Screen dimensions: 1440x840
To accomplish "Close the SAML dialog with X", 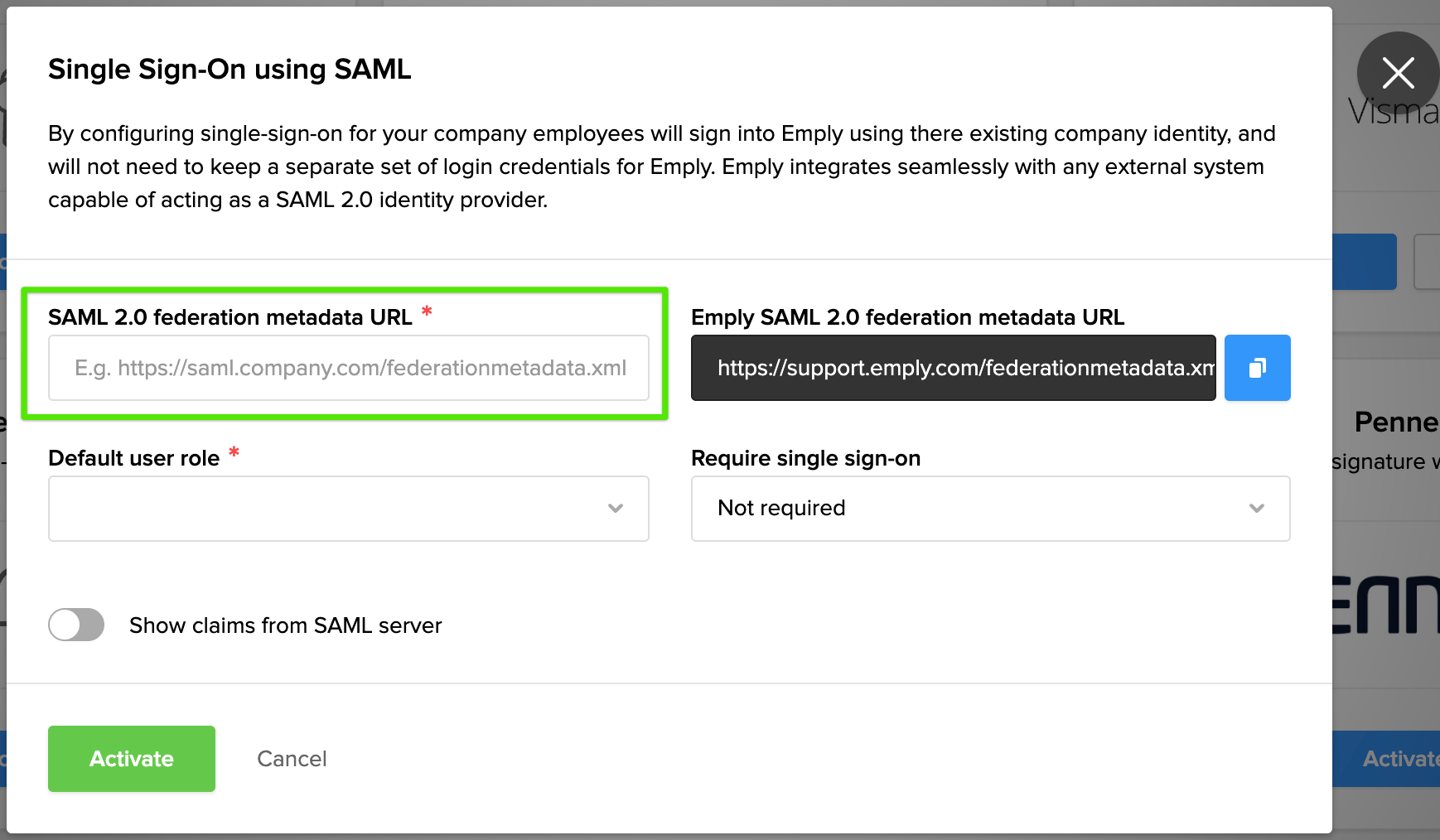I will pyautogui.click(x=1398, y=73).
